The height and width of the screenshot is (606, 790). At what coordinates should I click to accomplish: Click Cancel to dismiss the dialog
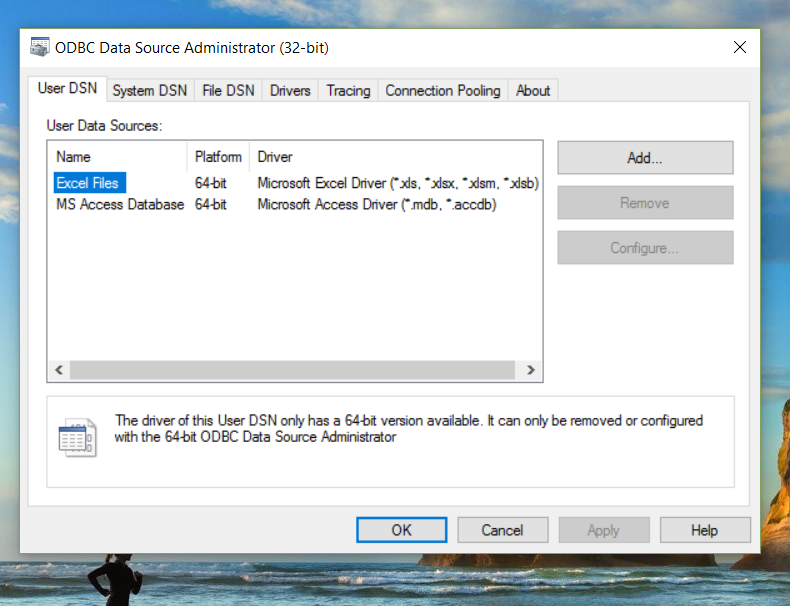502,530
